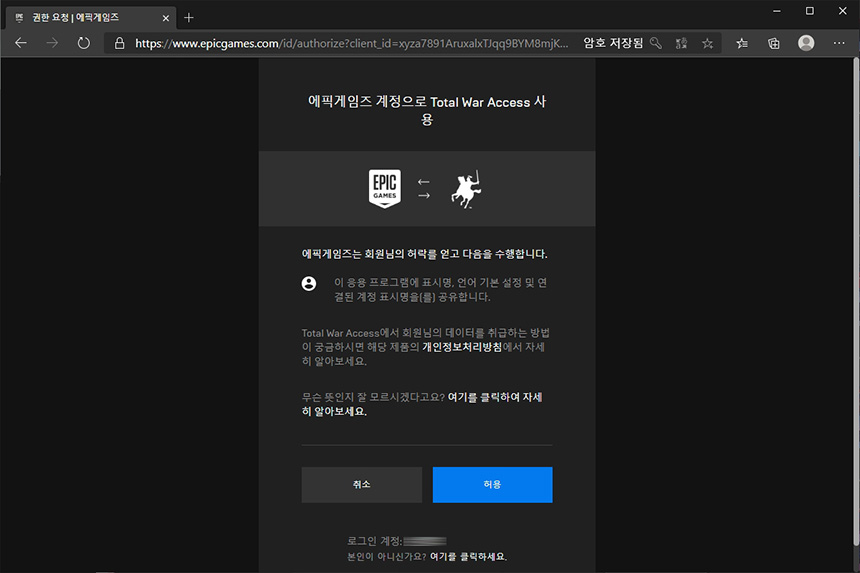Viewport: 860px width, 573px height.
Task: Reload the page with the refresh icon
Action: [83, 43]
